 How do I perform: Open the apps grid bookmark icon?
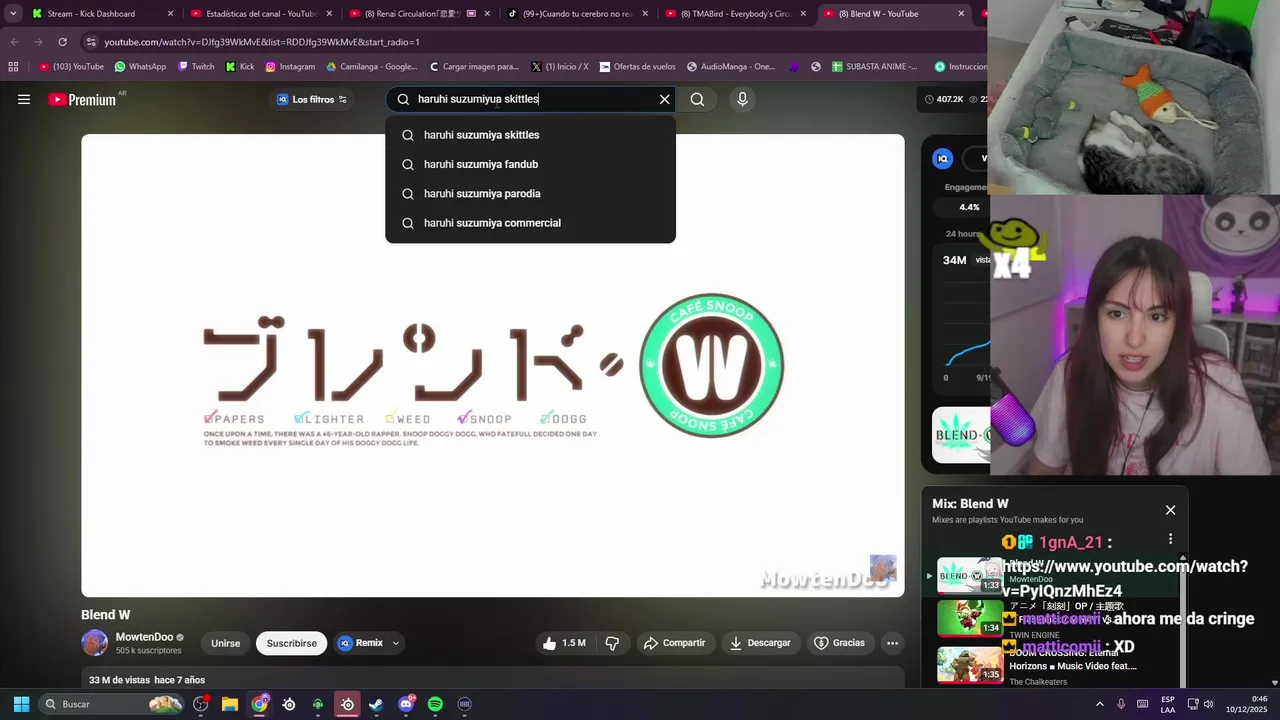pyautogui.click(x=13, y=67)
